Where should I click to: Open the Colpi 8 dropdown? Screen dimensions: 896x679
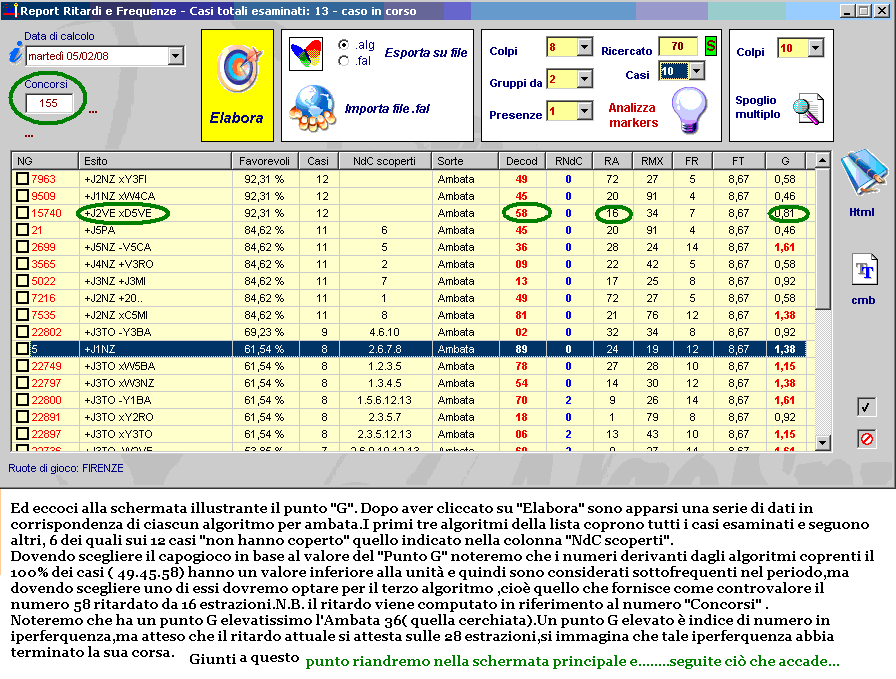[x=585, y=47]
